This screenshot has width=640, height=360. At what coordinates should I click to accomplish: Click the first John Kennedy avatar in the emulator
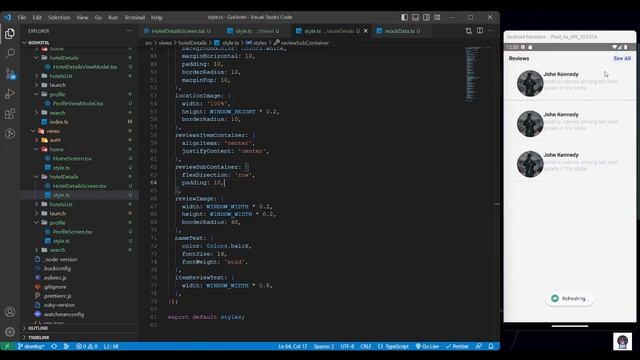(x=530, y=83)
